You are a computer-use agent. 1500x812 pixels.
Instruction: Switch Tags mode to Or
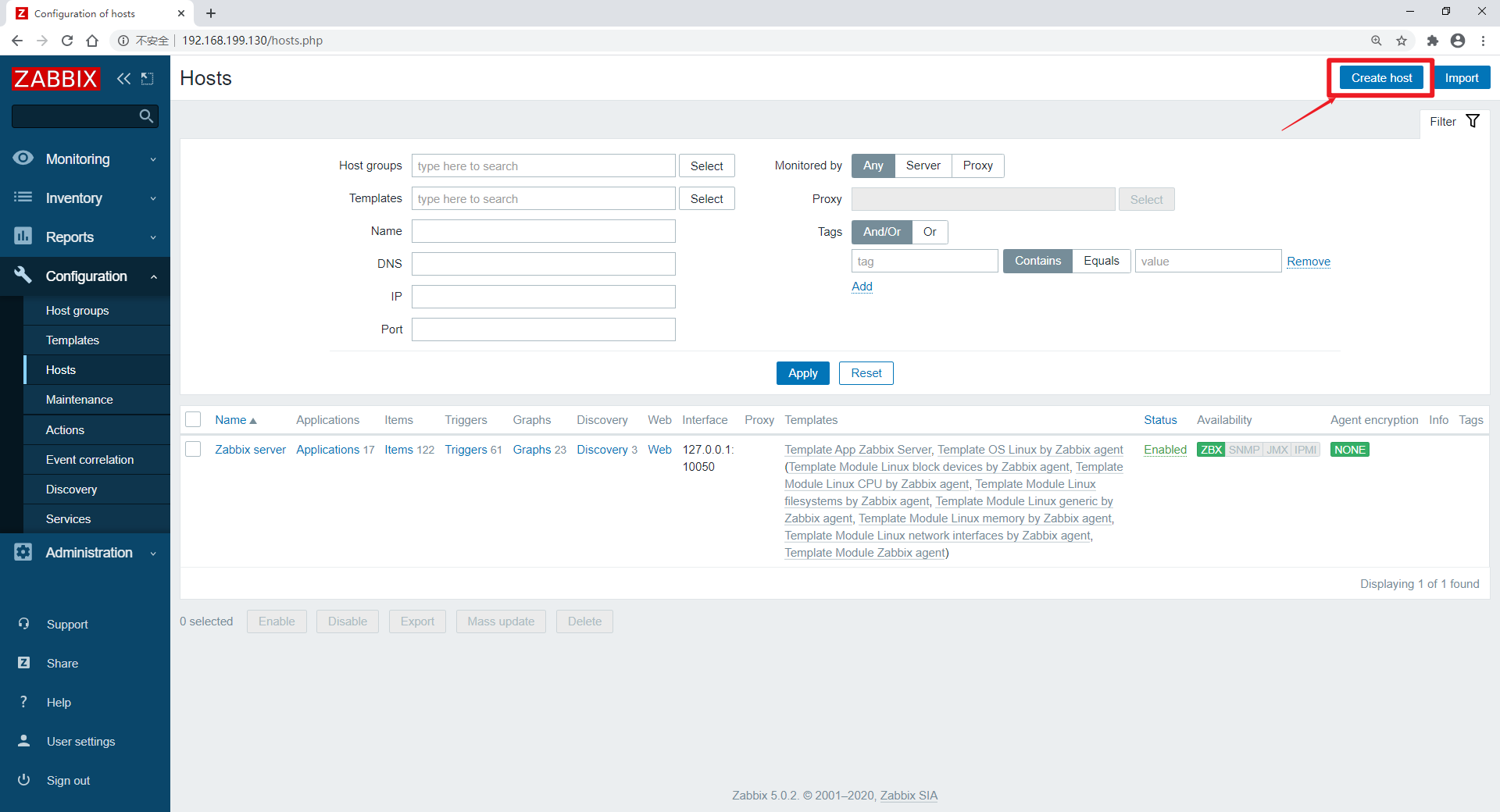[930, 232]
